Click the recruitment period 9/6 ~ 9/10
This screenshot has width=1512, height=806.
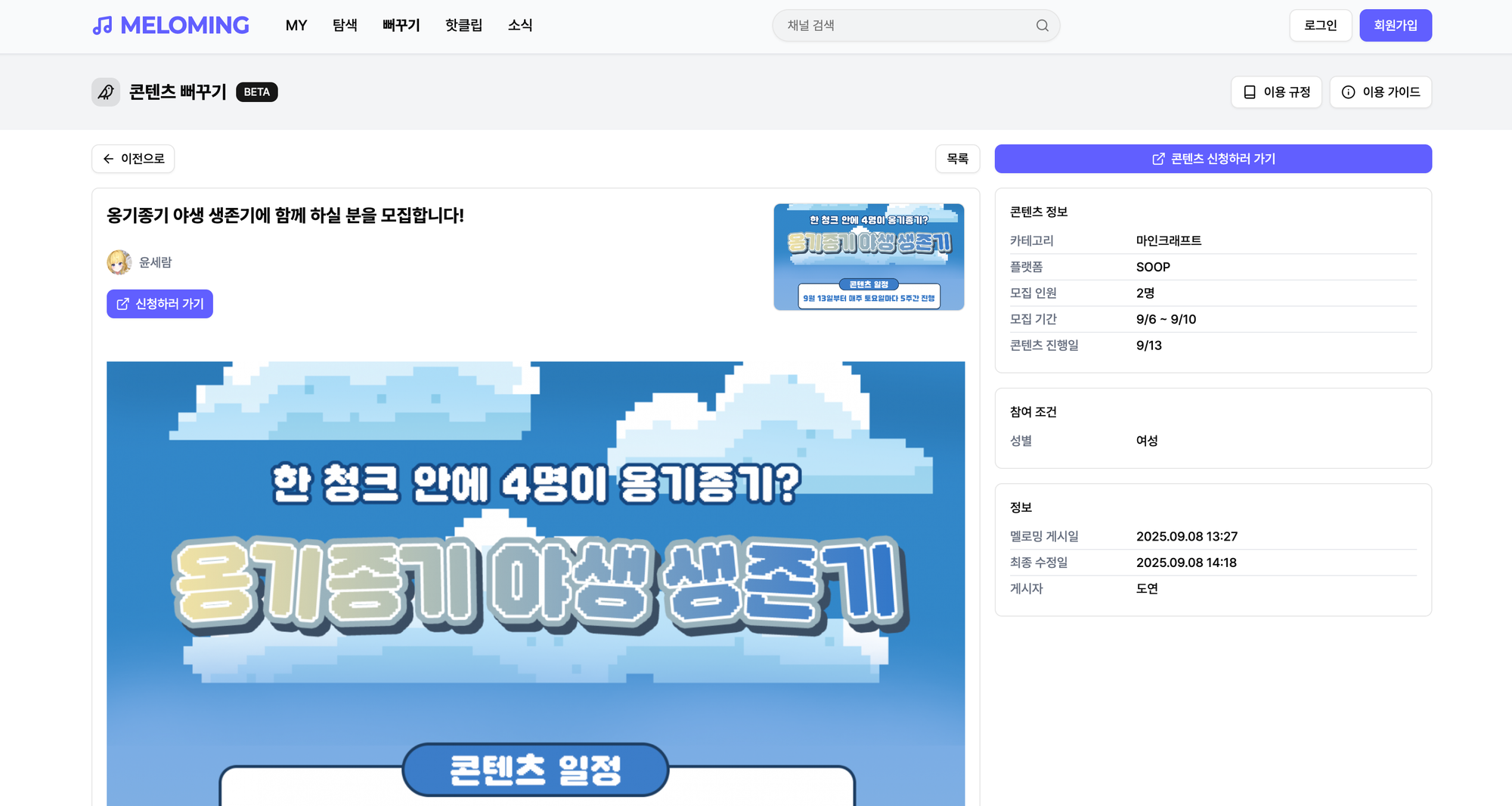click(1166, 319)
